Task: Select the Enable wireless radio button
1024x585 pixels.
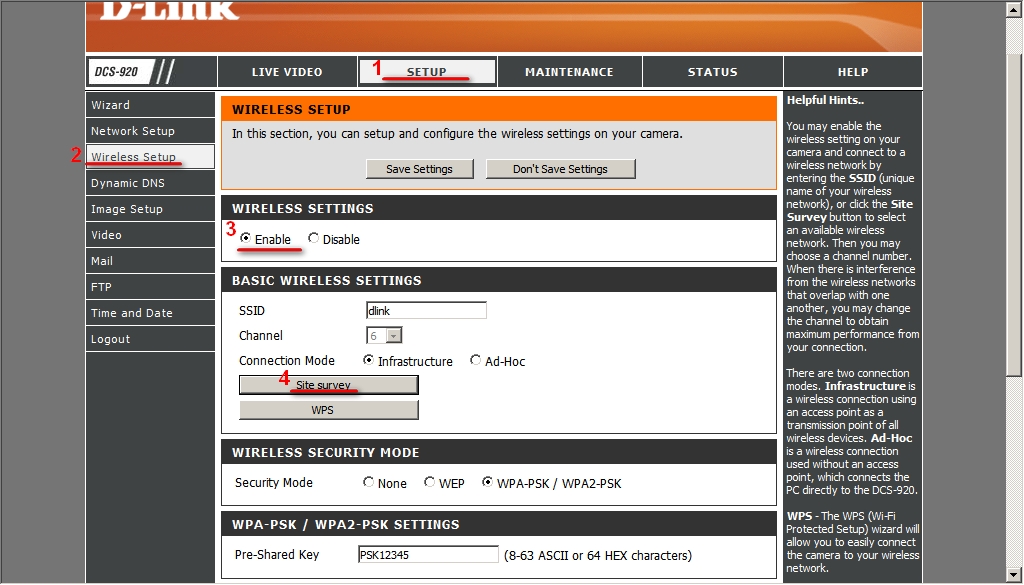Action: pyautogui.click(x=246, y=239)
